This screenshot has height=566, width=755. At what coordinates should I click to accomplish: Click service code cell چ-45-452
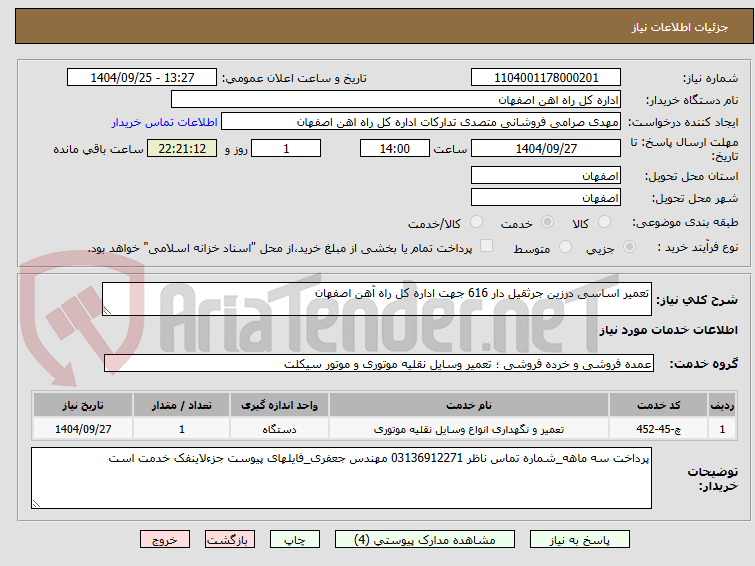(x=658, y=429)
